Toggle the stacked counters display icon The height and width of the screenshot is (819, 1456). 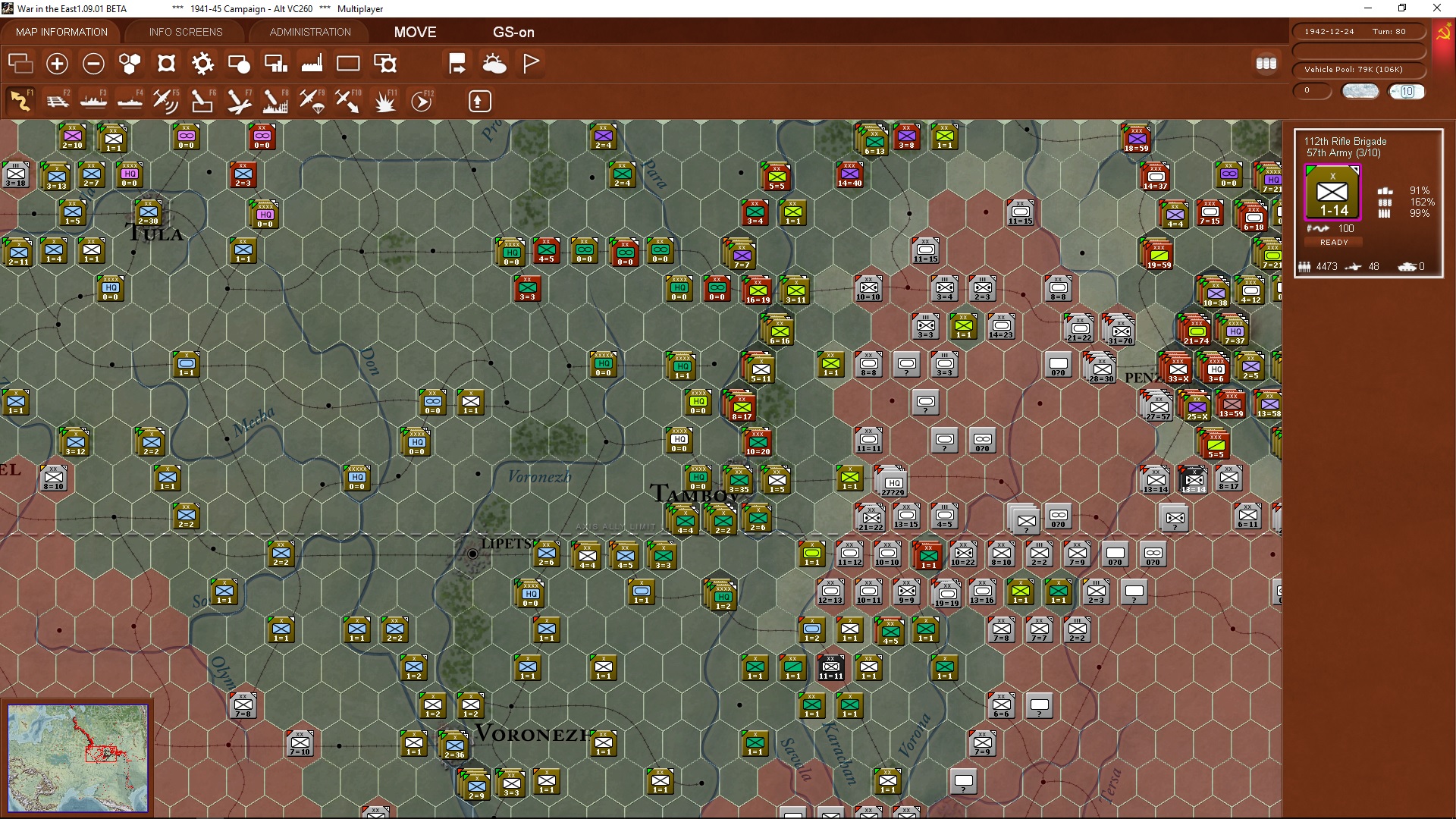1266,64
